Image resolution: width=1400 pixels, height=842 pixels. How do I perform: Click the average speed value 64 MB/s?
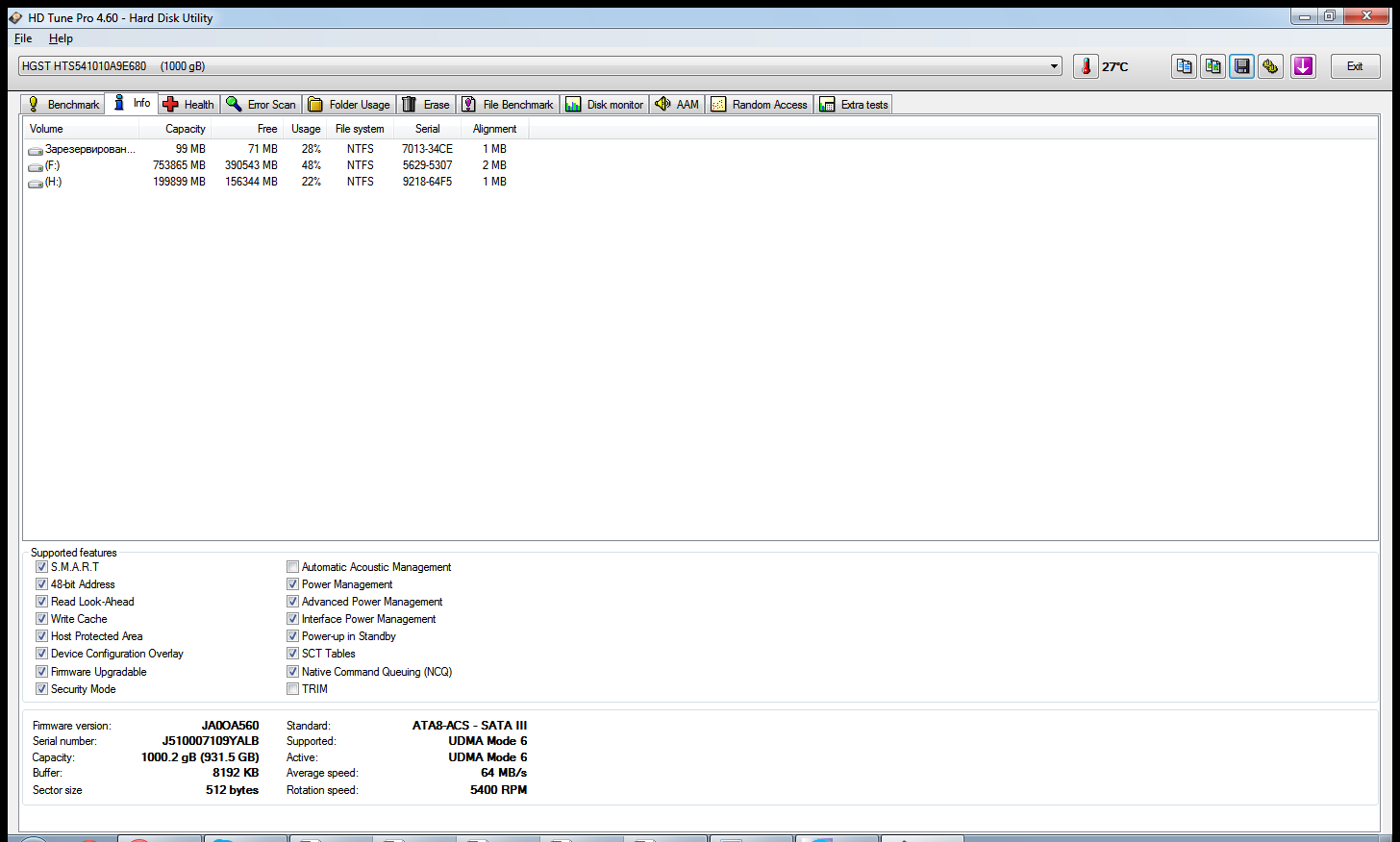504,773
